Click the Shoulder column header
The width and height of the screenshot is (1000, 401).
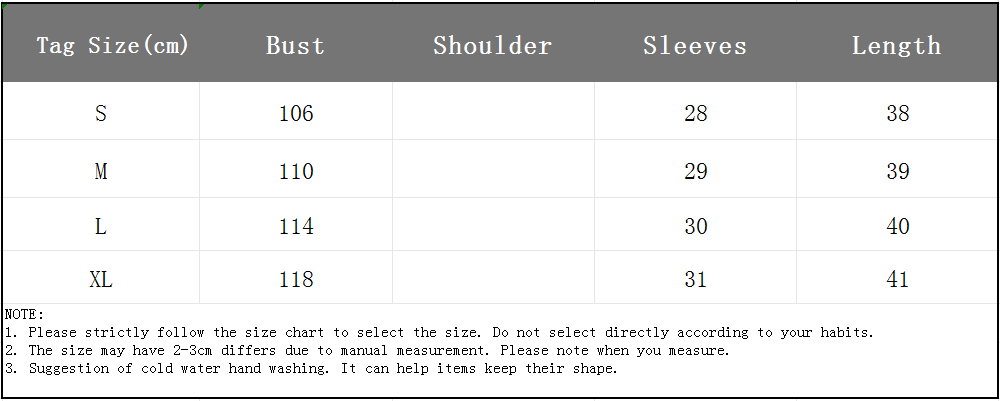(x=493, y=45)
